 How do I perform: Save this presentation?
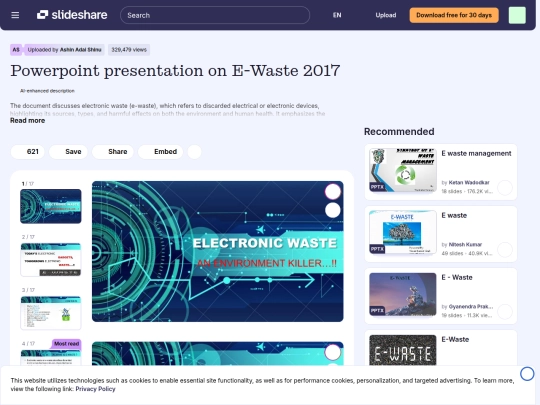(68, 152)
